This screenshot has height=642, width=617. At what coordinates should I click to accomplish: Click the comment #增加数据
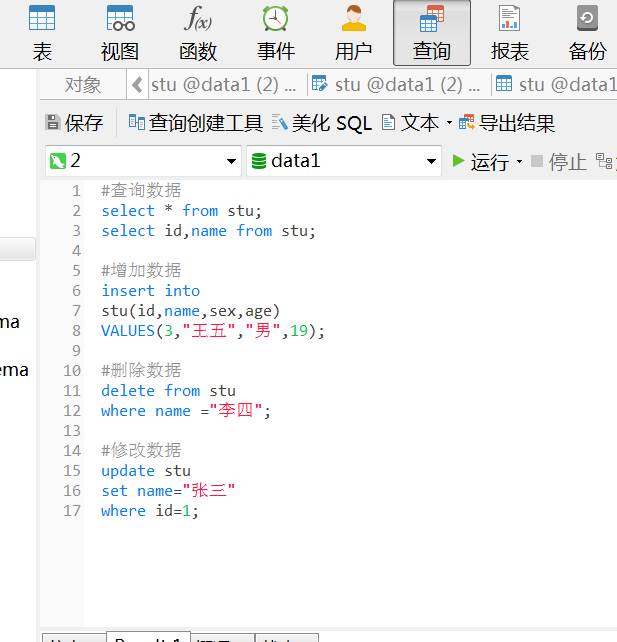point(141,271)
